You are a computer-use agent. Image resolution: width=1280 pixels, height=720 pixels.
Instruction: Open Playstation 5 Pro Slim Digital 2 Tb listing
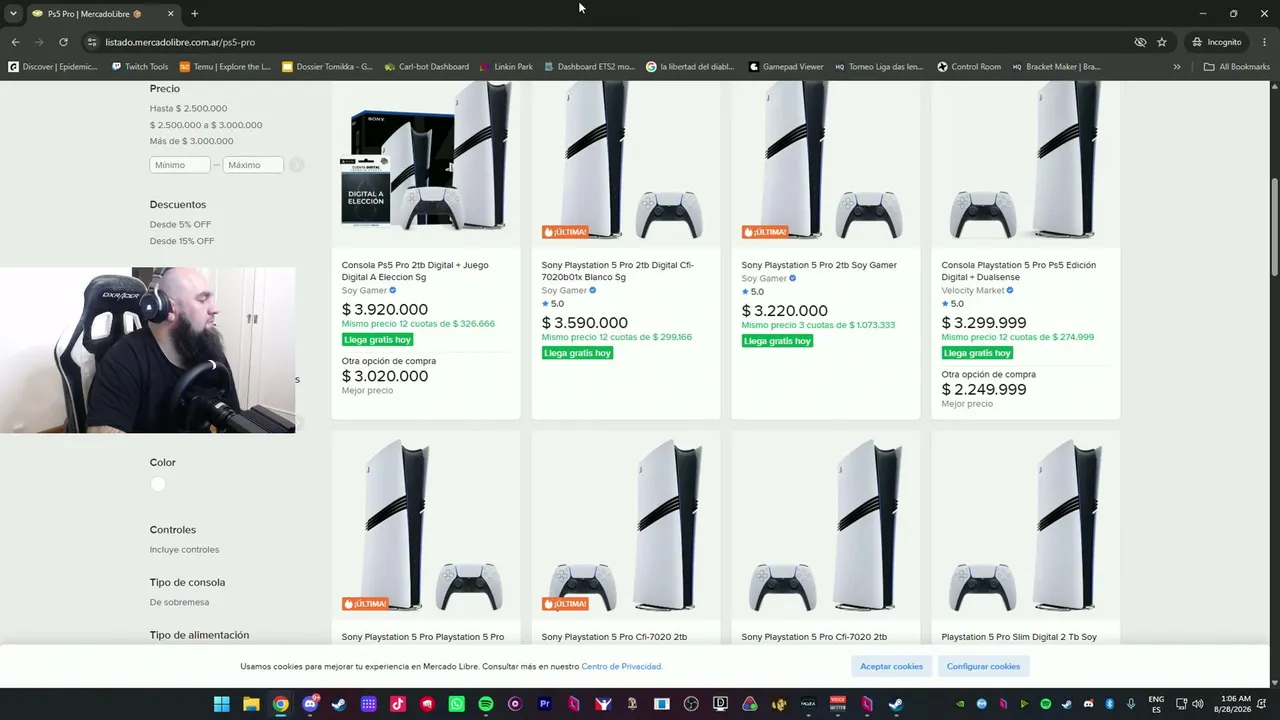[x=1019, y=637]
